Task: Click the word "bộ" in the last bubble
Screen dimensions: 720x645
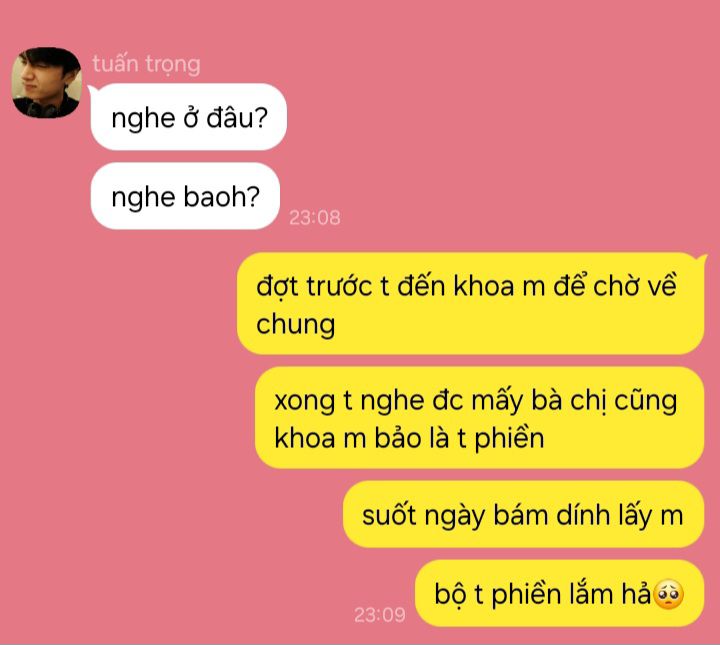Action: 450,595
